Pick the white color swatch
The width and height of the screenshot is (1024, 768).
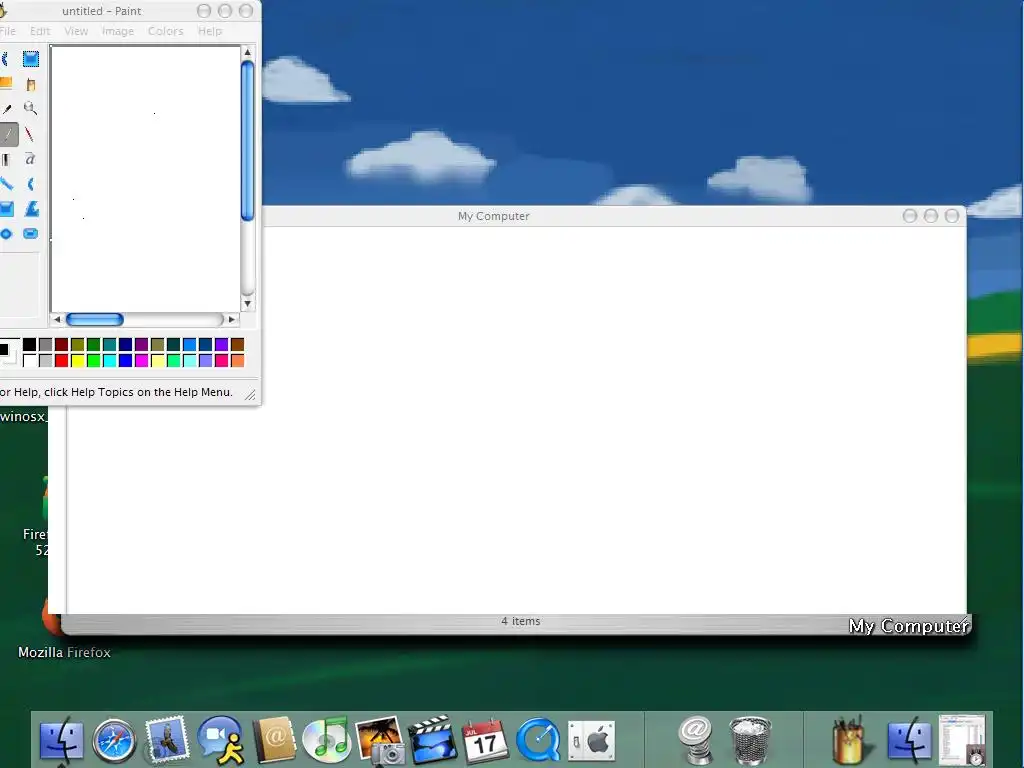29,360
